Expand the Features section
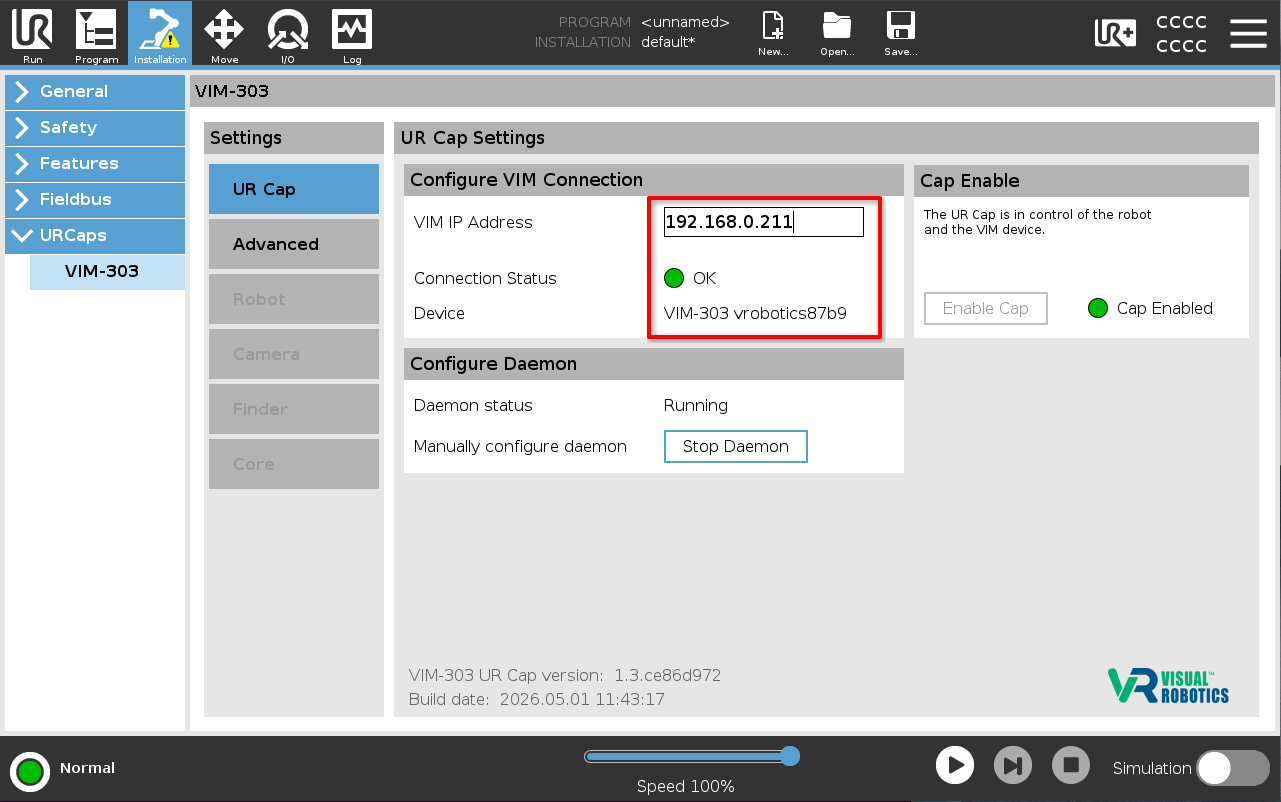The image size is (1281, 802). pos(95,163)
